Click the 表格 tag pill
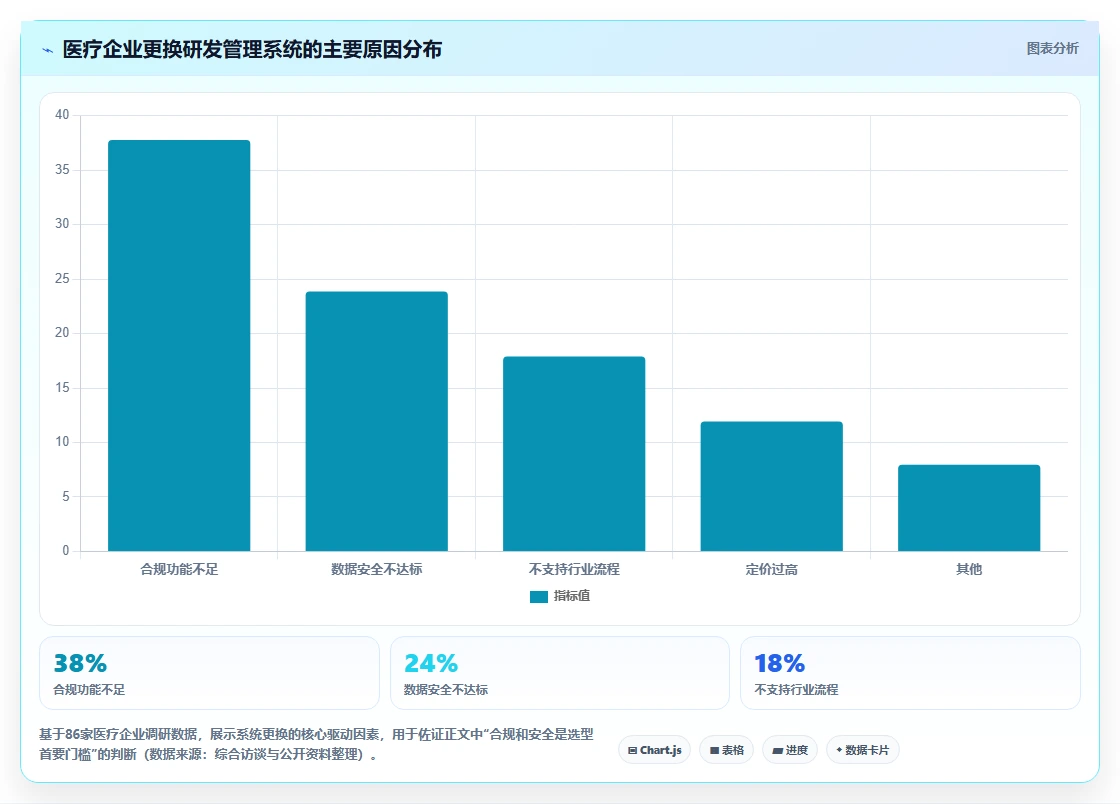This screenshot has height=804, width=1120. [x=726, y=750]
